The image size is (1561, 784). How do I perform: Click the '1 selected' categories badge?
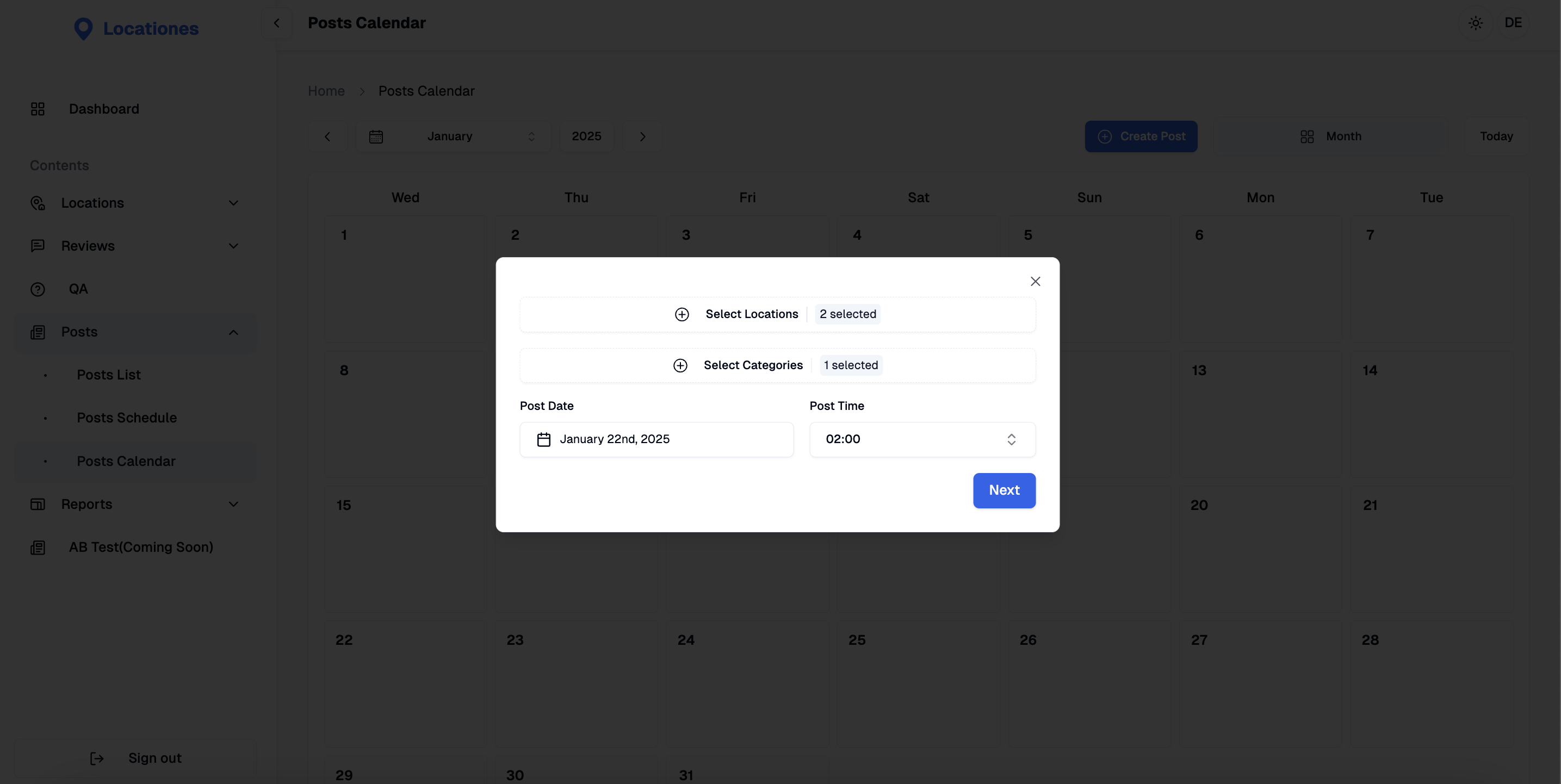coord(851,365)
